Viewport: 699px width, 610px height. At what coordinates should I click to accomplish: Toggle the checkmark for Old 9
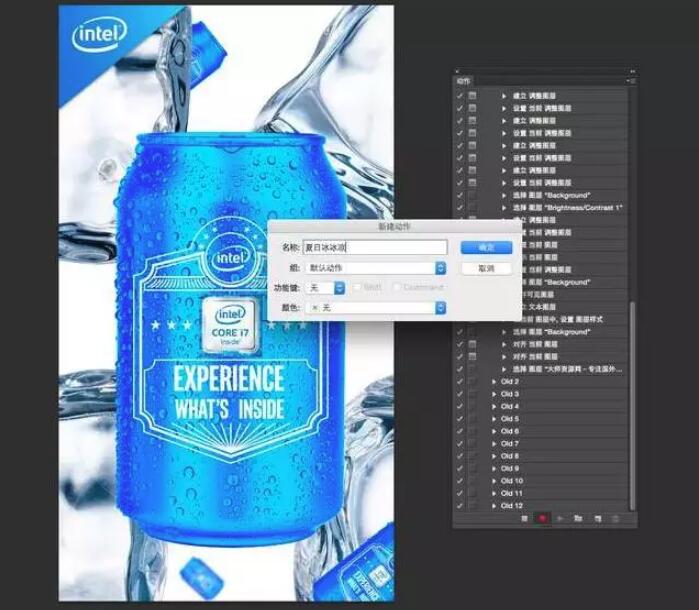[x=460, y=469]
